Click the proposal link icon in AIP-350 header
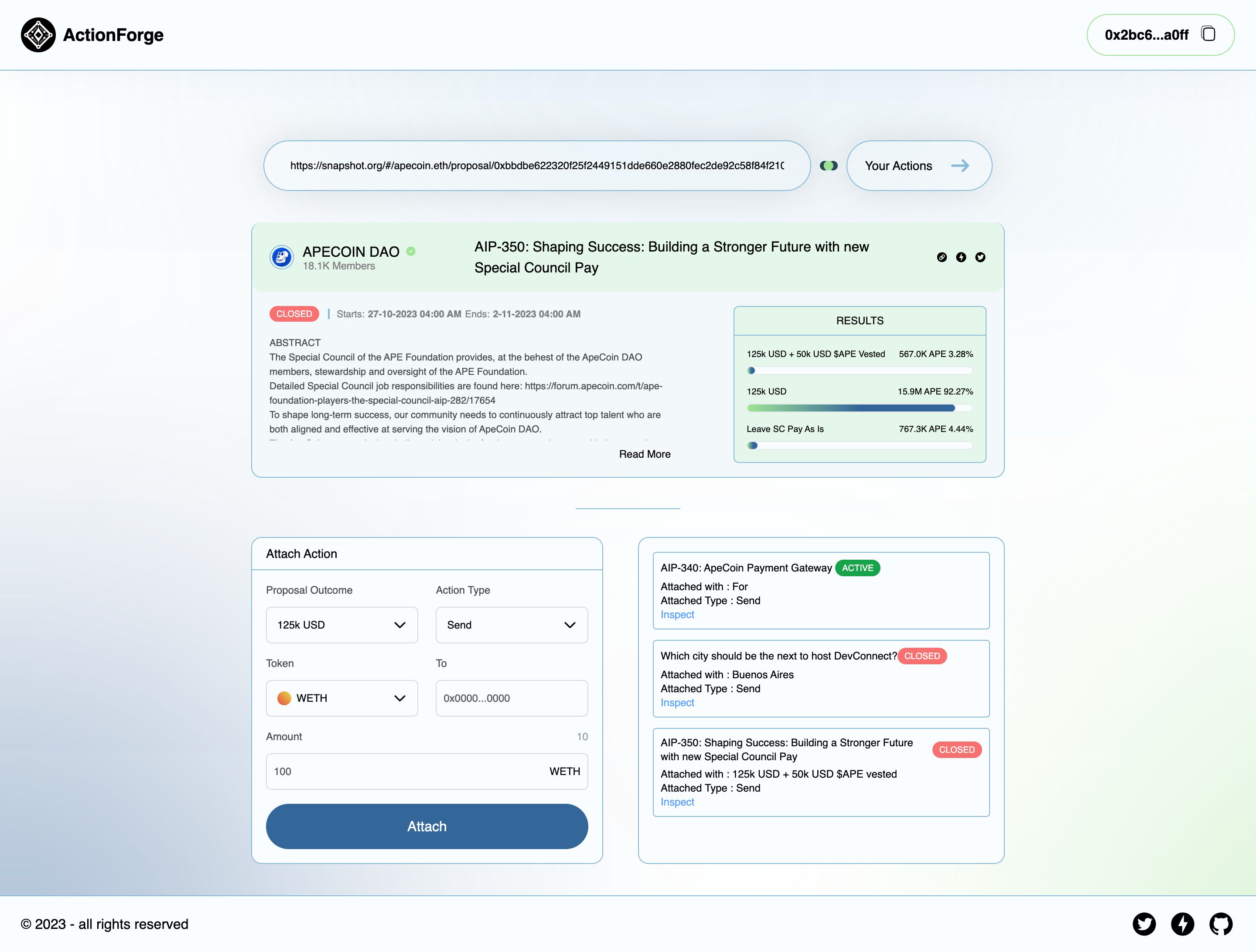1256x952 pixels. coord(942,257)
